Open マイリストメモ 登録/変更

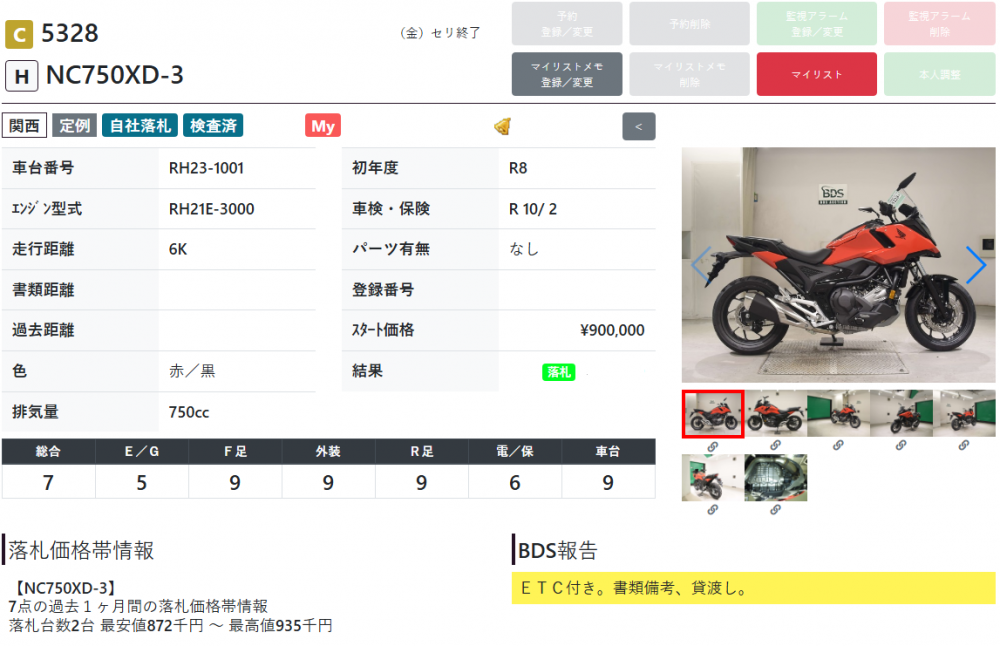click(x=566, y=75)
